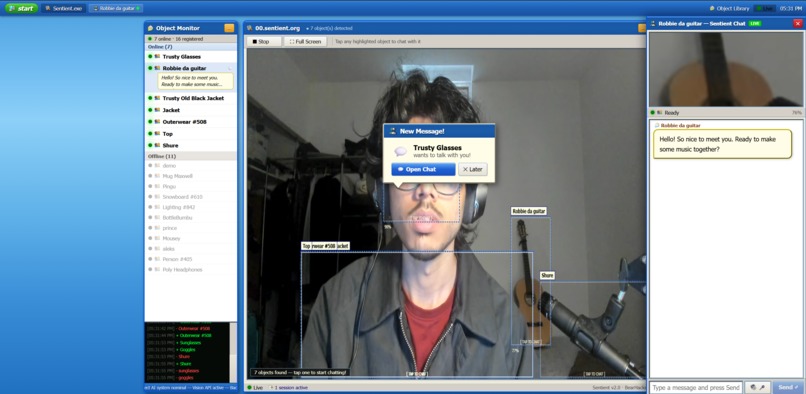Click the offline object Pingu
The width and height of the screenshot is (806, 394).
pyautogui.click(x=191, y=186)
